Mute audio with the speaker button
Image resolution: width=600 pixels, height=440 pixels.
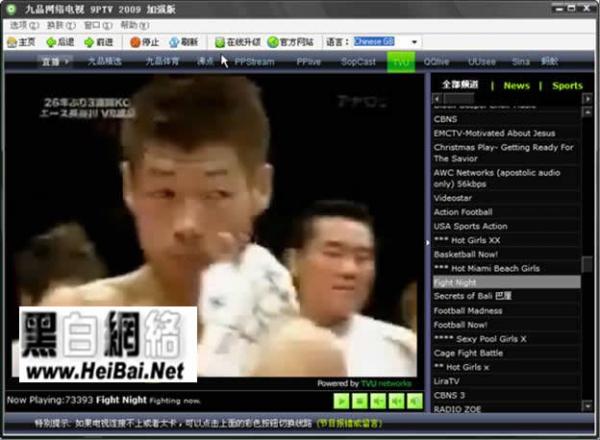tap(415, 401)
